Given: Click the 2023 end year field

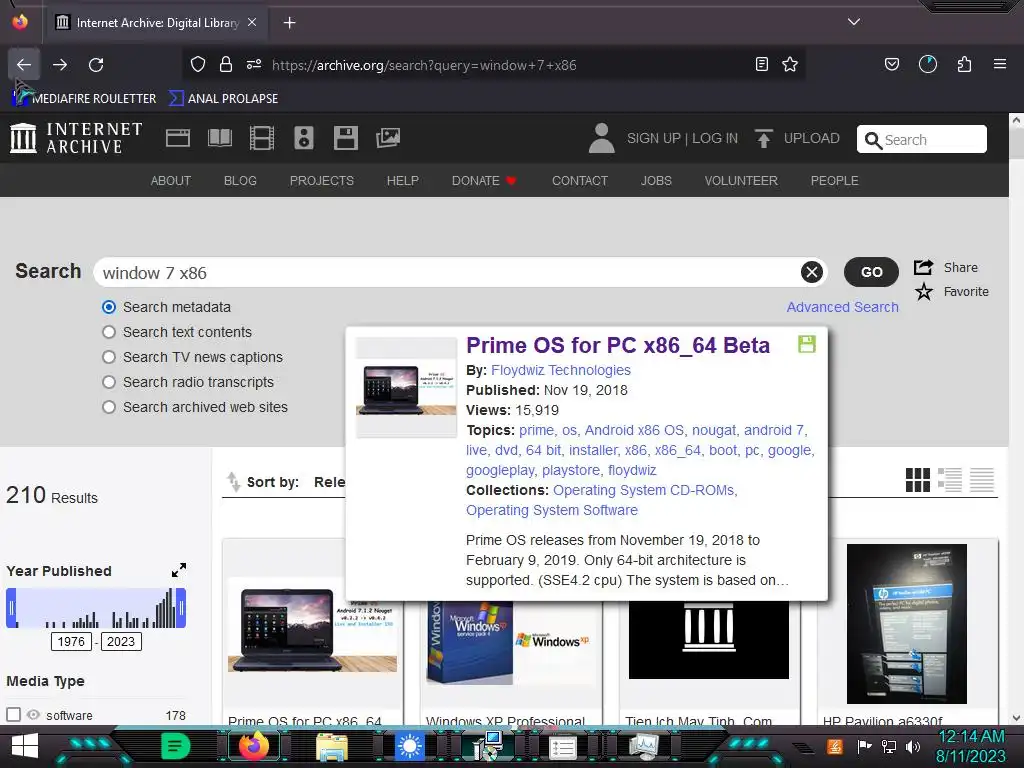Looking at the screenshot, I should (121, 641).
